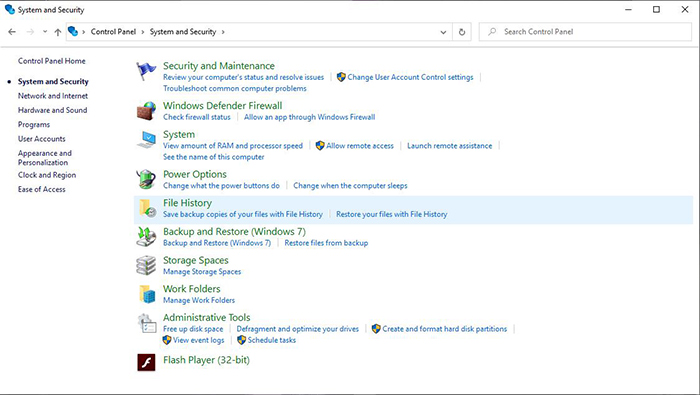The image size is (700, 395).
Task: Click the Forward arrow navigation button
Action: pyautogui.click(x=30, y=32)
